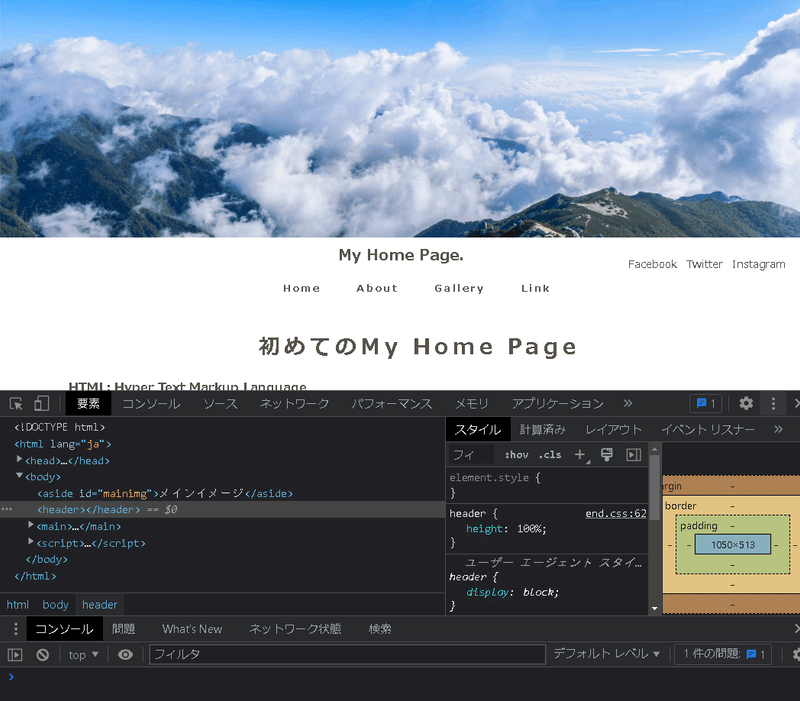Click the 1050×513 content box in box model
The image size is (800, 701).
(x=733, y=545)
